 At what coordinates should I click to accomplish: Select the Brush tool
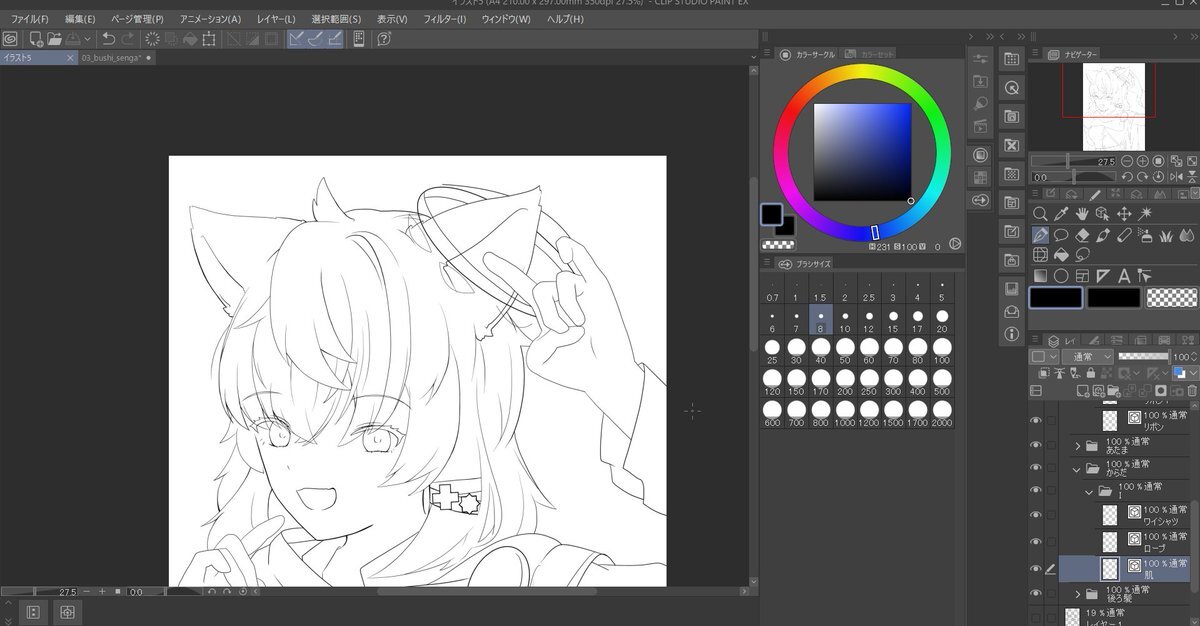point(1103,235)
